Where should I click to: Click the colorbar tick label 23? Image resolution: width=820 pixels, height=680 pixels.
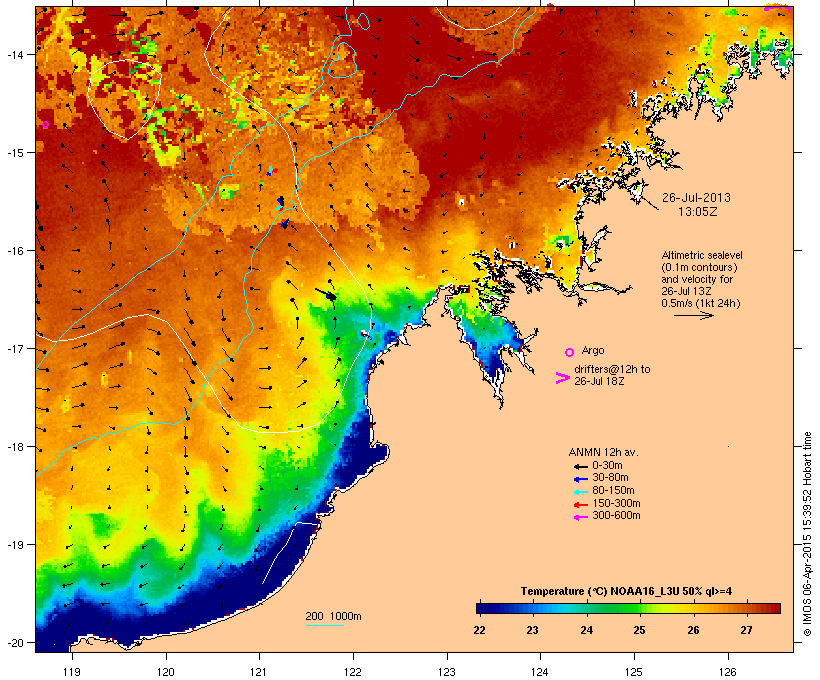tap(532, 630)
